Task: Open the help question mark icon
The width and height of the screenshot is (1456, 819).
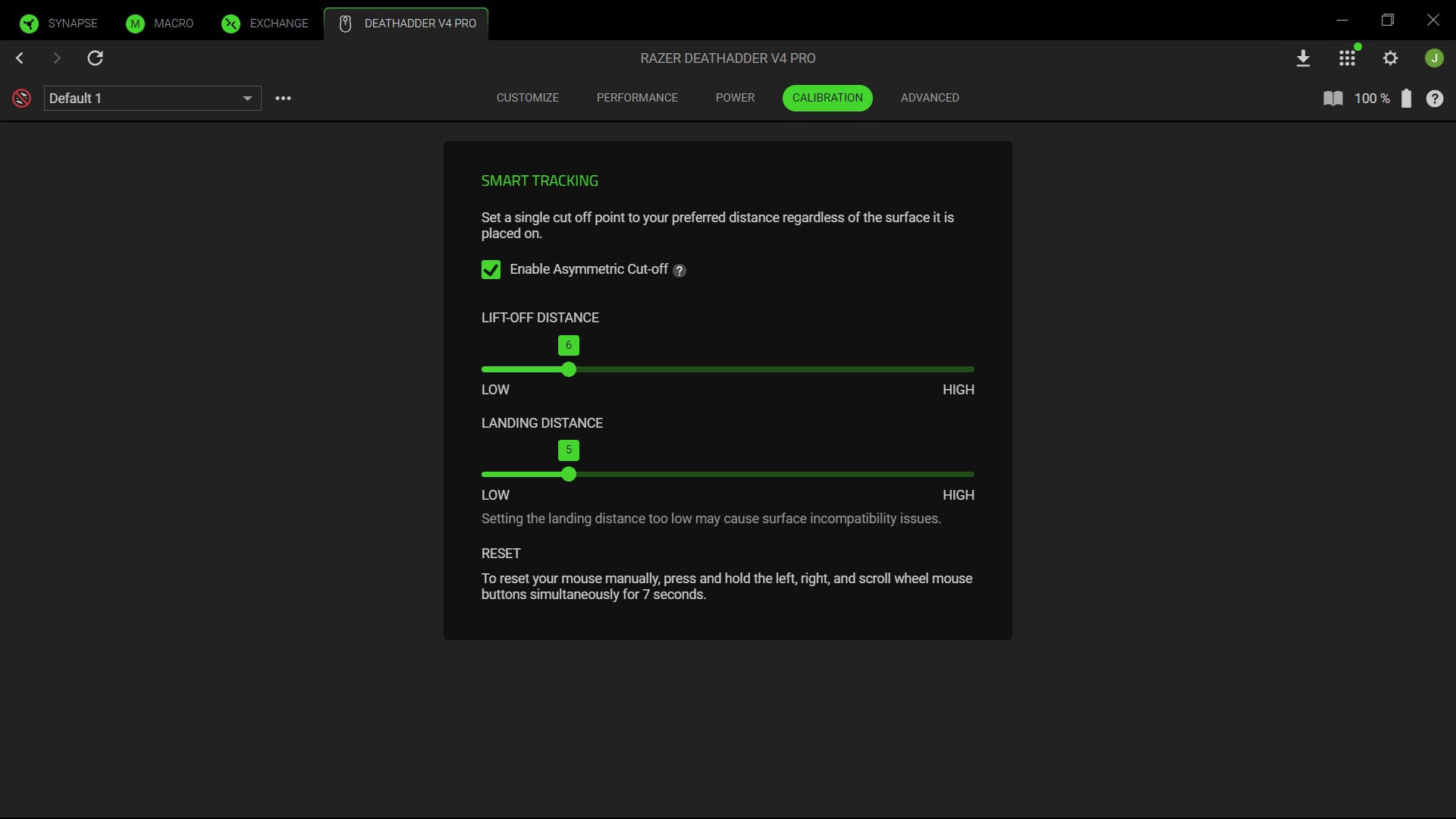Action: point(1434,99)
